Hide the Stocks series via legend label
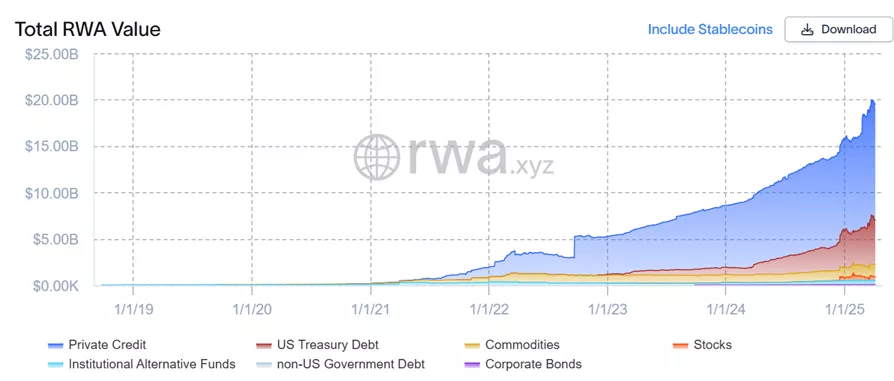 coord(713,344)
